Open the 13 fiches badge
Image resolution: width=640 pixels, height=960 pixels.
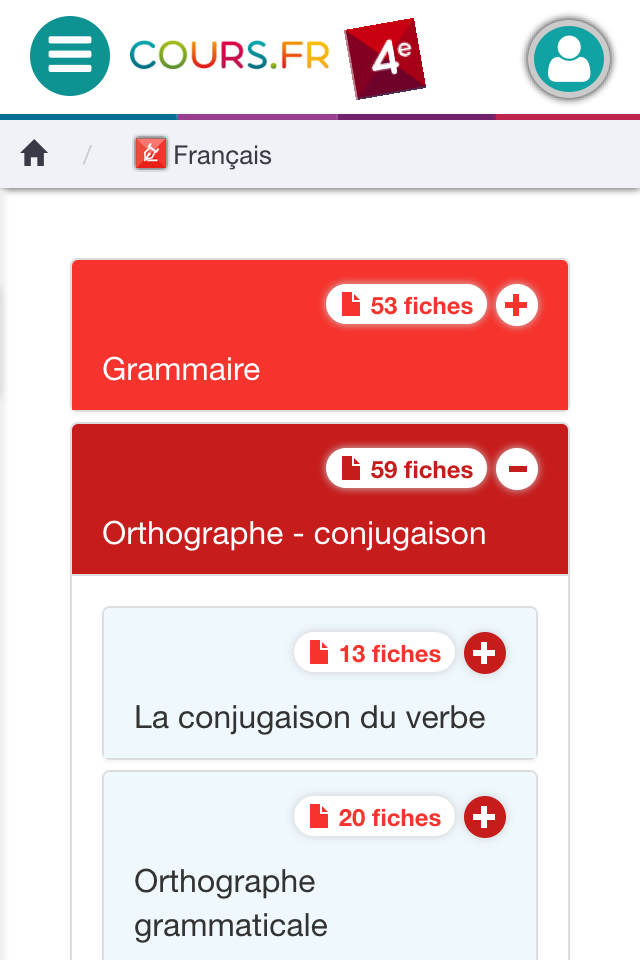coord(374,653)
